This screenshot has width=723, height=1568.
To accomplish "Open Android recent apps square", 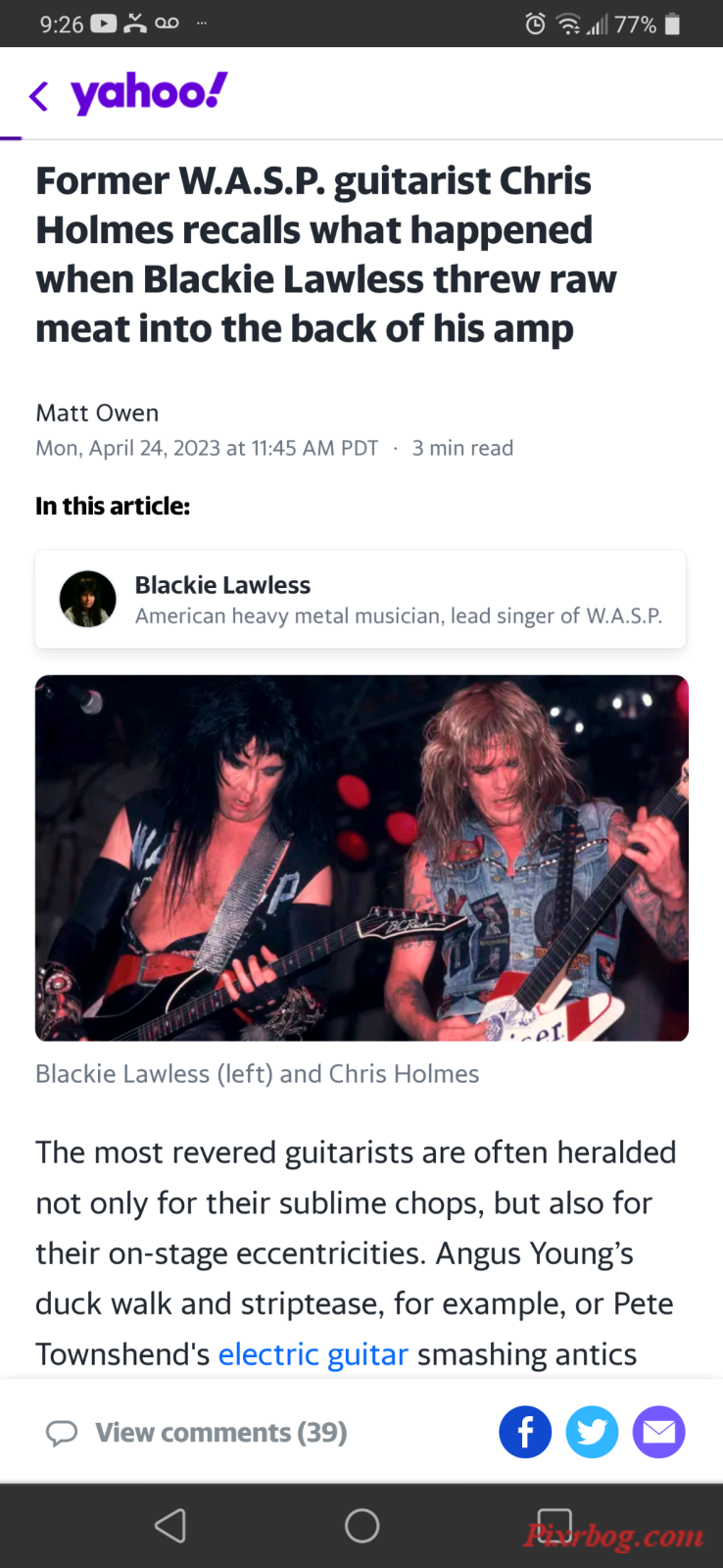I will [554, 1525].
